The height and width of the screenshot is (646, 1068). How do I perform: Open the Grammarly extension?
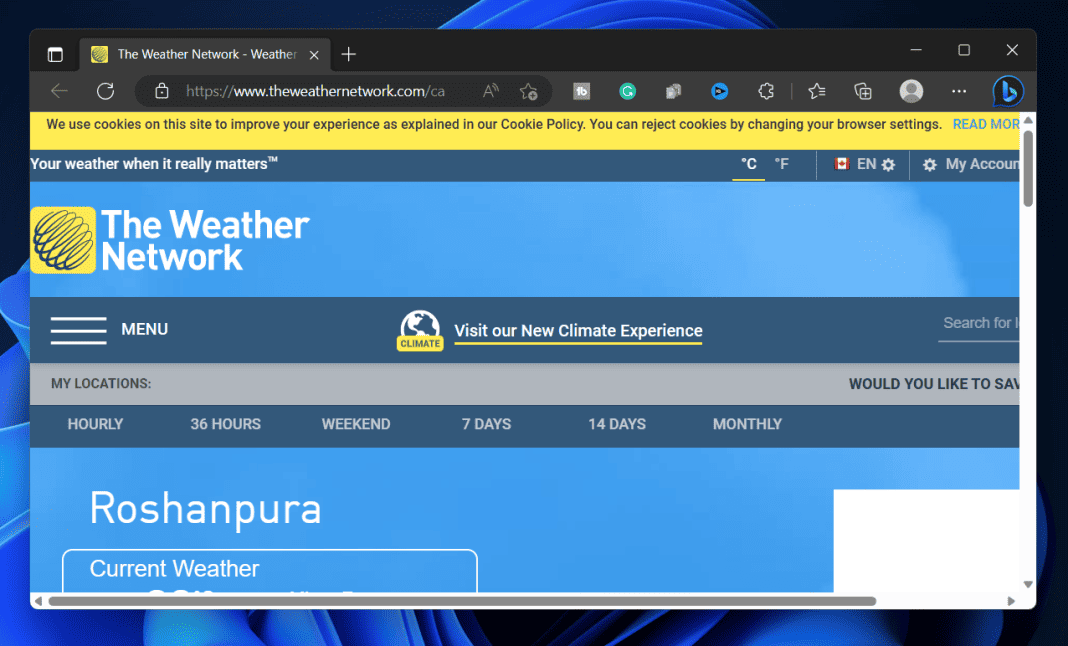click(x=627, y=91)
